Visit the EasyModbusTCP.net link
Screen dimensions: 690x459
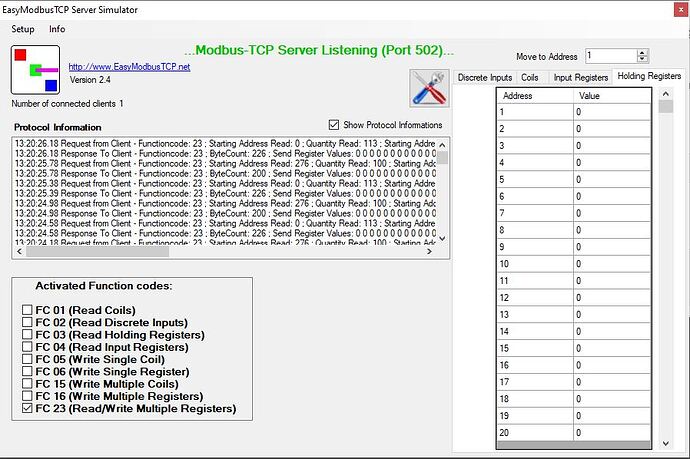pyautogui.click(x=129, y=67)
